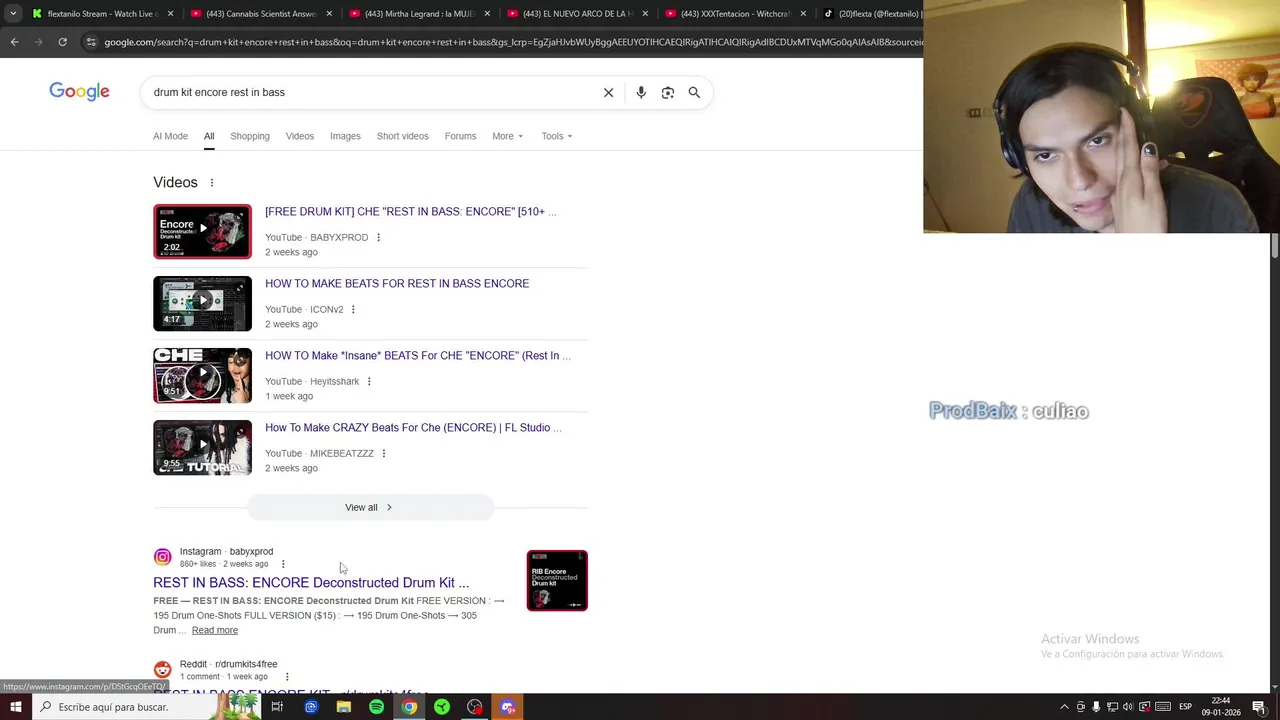Expand the More search filters dropdown
1280x720 pixels.
point(507,136)
